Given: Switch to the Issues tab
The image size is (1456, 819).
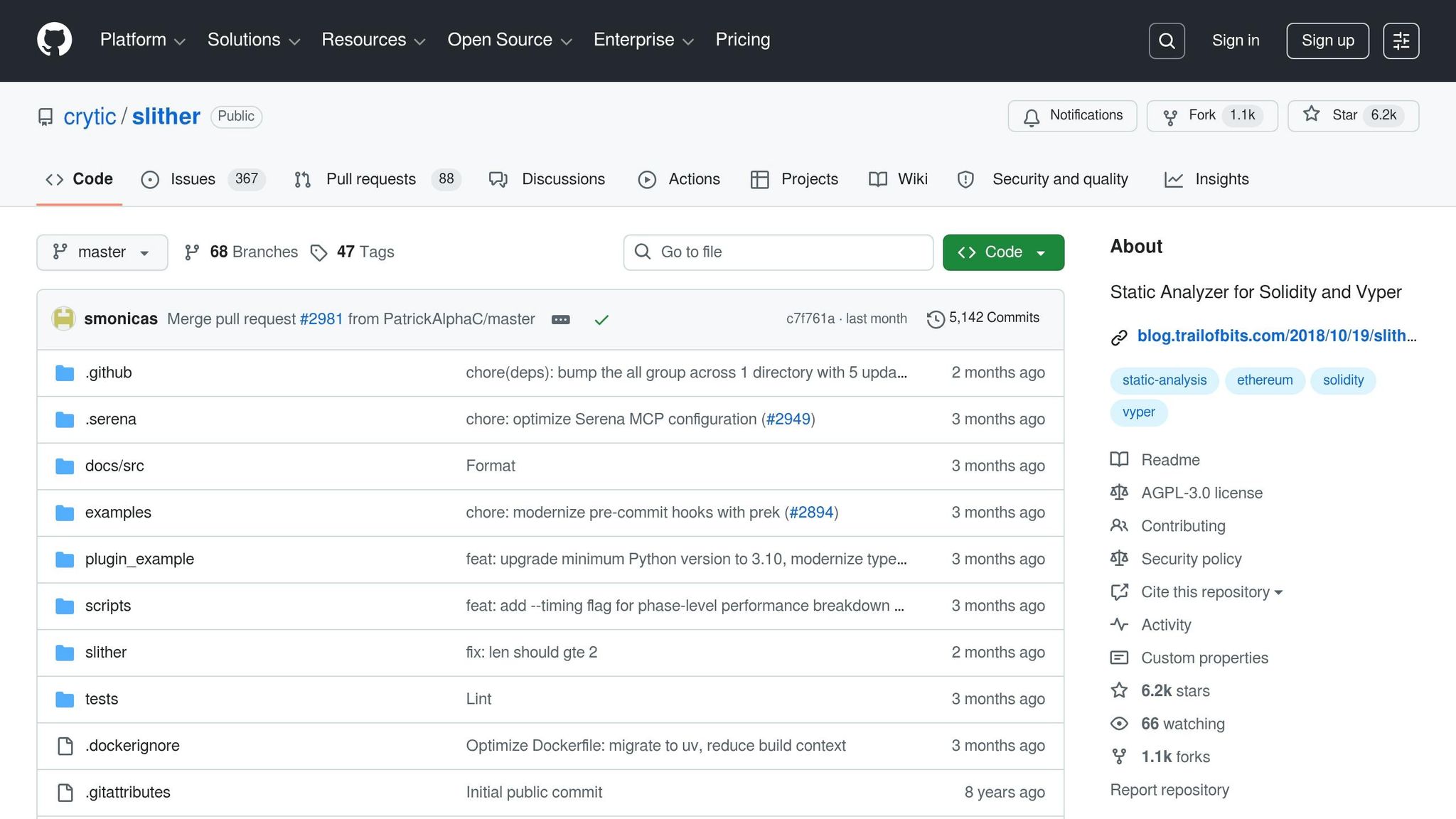Looking at the screenshot, I should pyautogui.click(x=192, y=179).
